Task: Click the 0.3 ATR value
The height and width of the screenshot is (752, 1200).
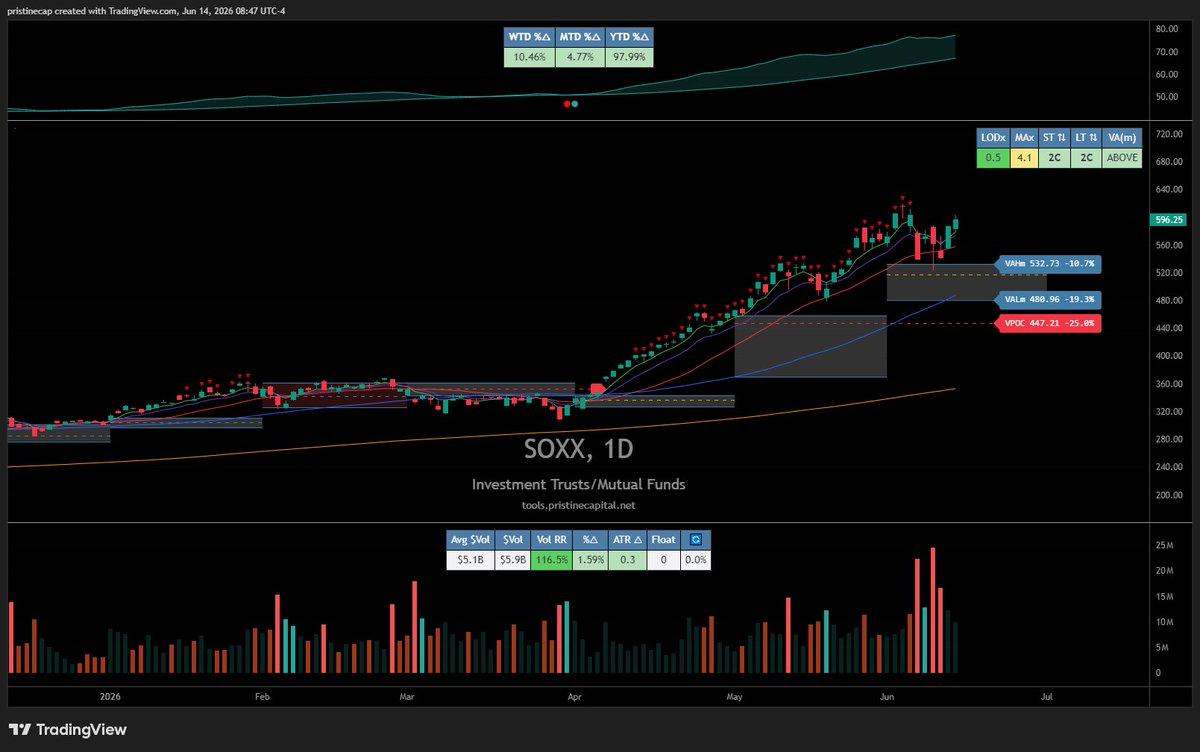Action: click(x=626, y=561)
